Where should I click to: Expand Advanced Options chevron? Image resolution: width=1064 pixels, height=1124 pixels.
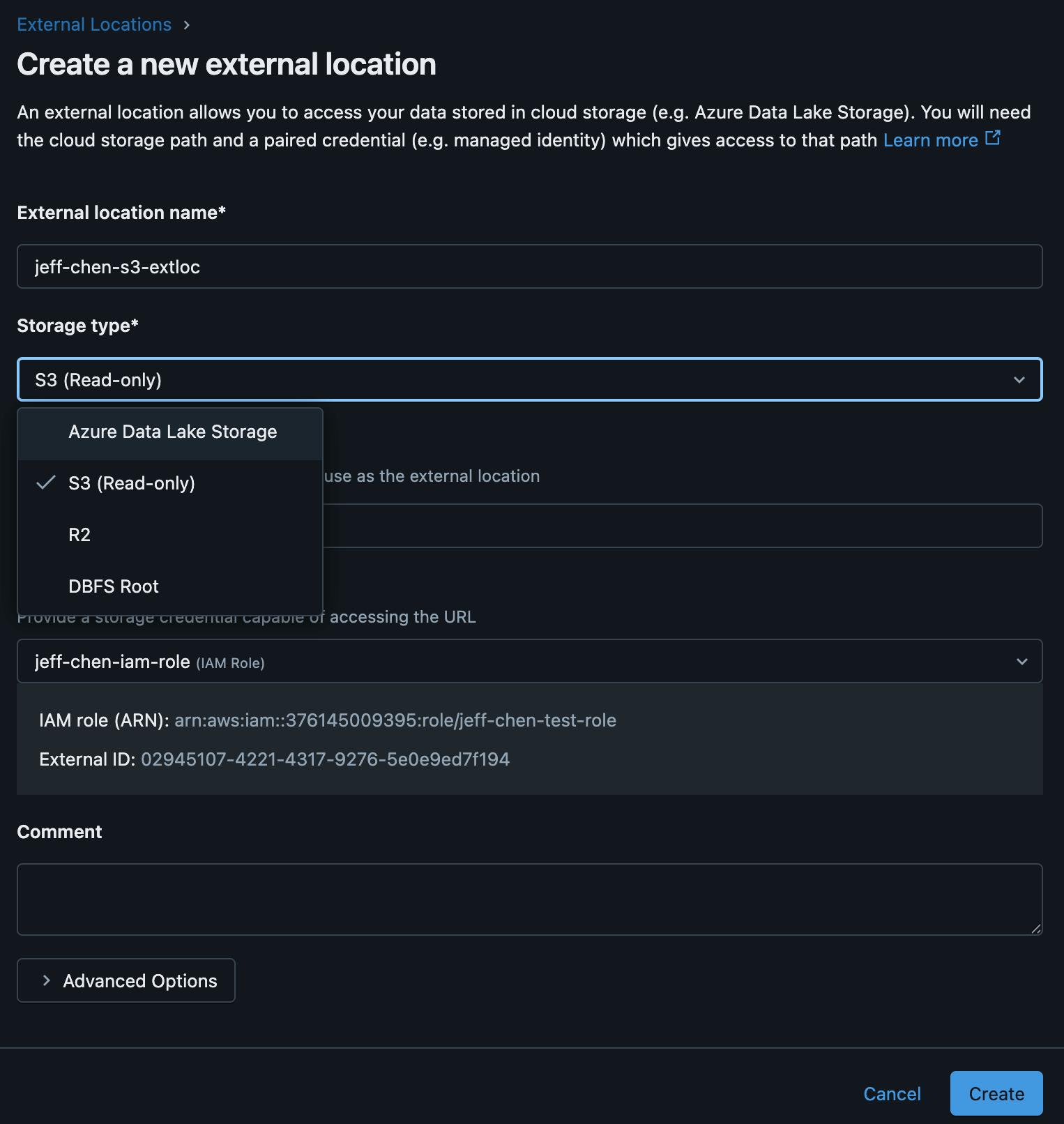pyautogui.click(x=47, y=980)
